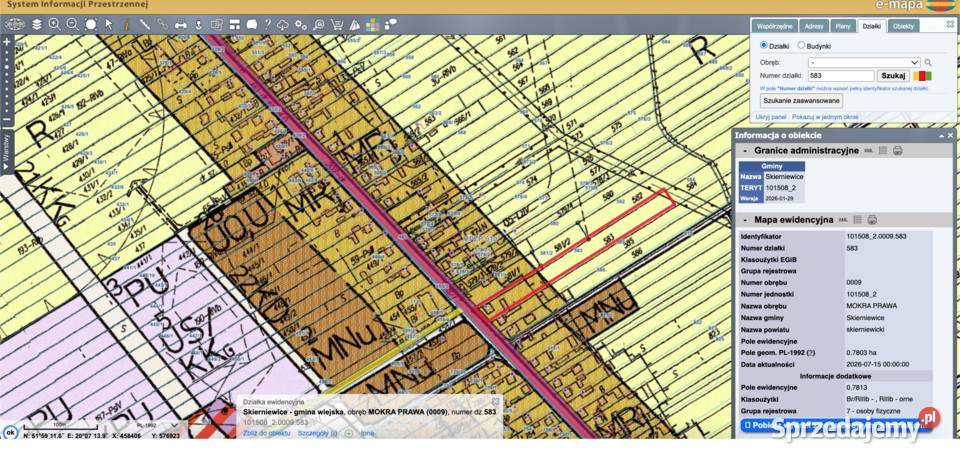
Task: Open the Obręb dropdown list
Action: pyautogui.click(x=864, y=62)
